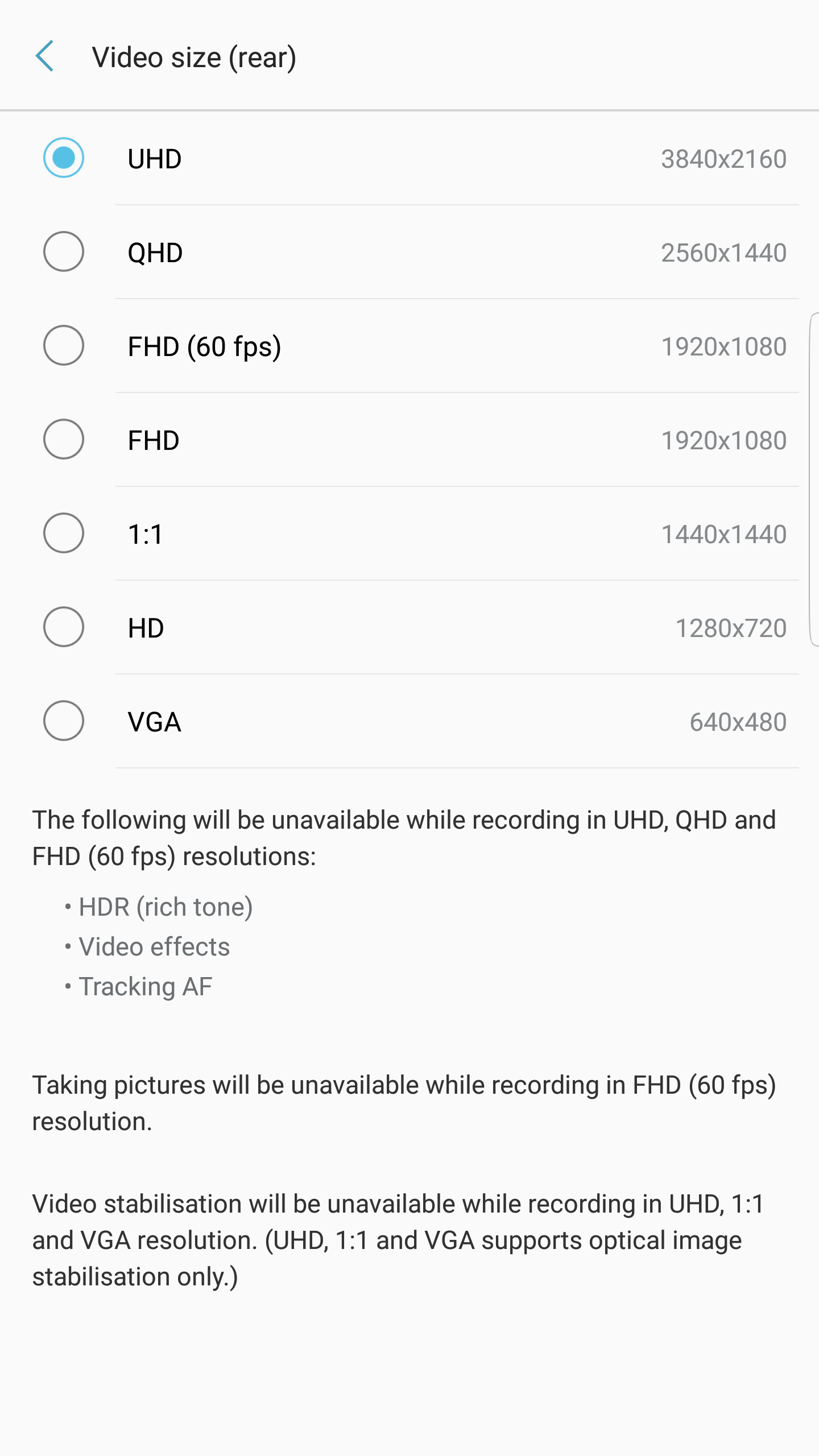This screenshot has height=1456, width=819.
Task: Click the 2560x1440 resolution value
Action: (723, 253)
